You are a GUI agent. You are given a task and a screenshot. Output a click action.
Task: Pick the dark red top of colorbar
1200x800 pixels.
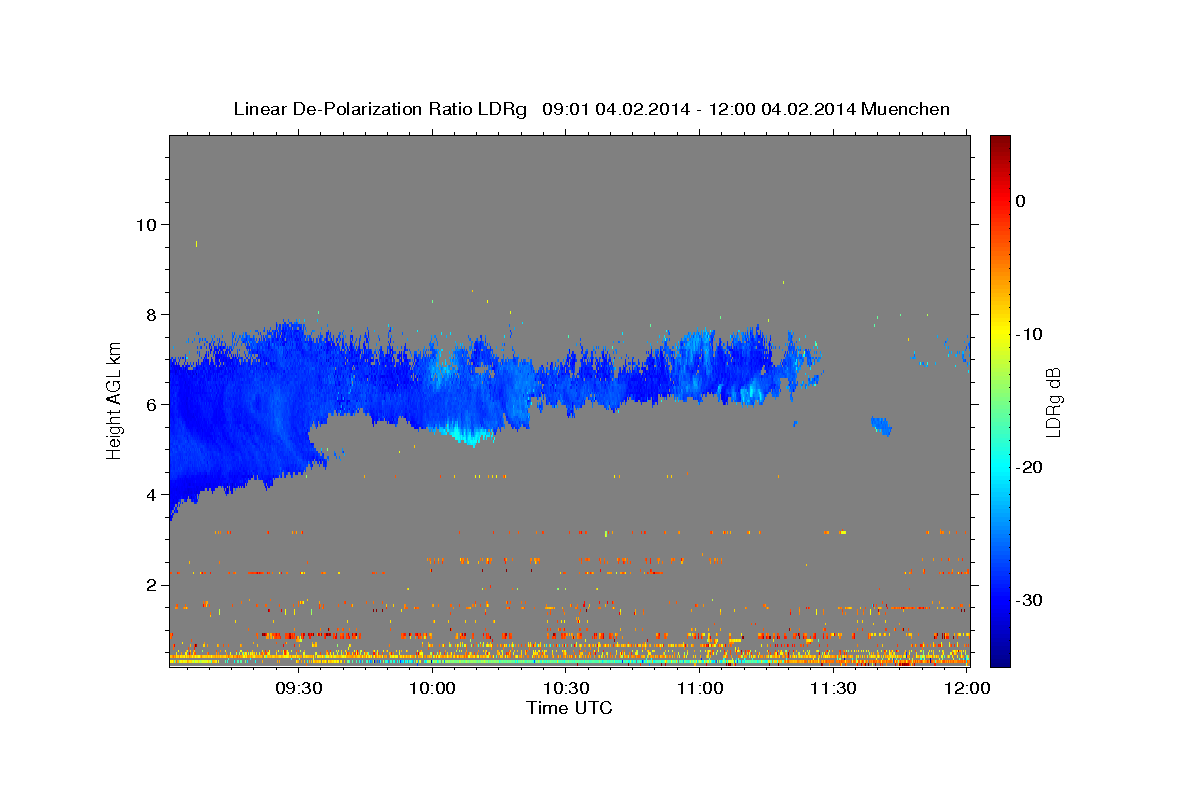999,142
